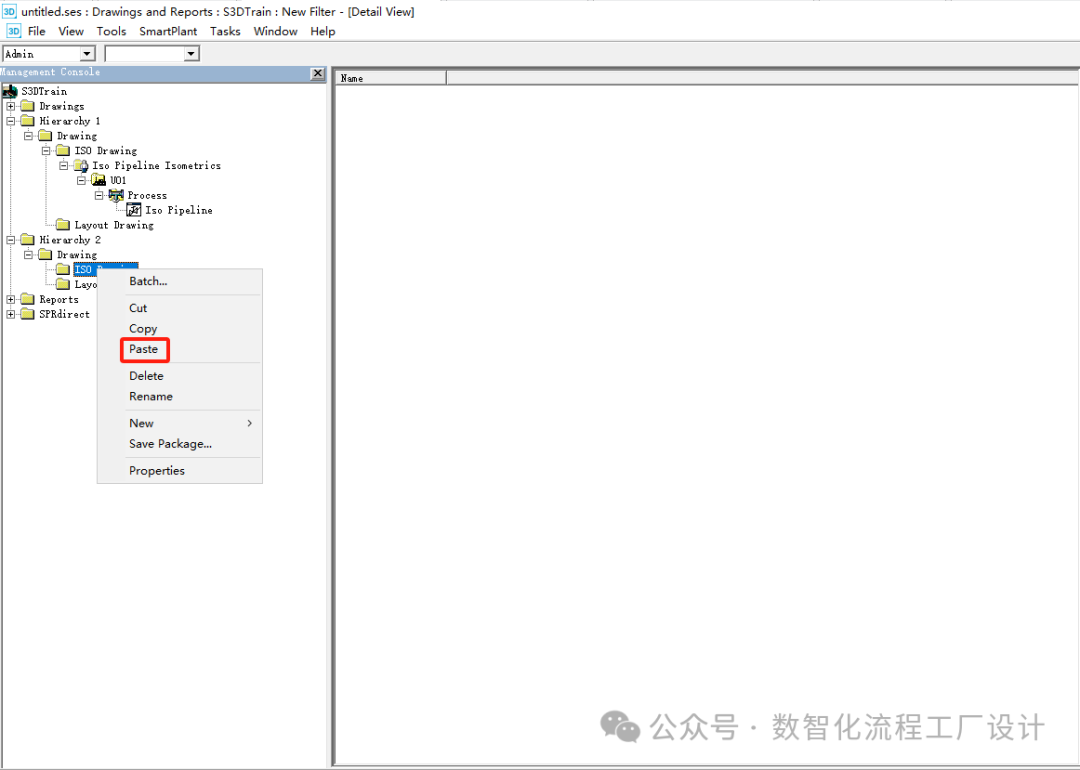Click the Name column header

(391, 78)
